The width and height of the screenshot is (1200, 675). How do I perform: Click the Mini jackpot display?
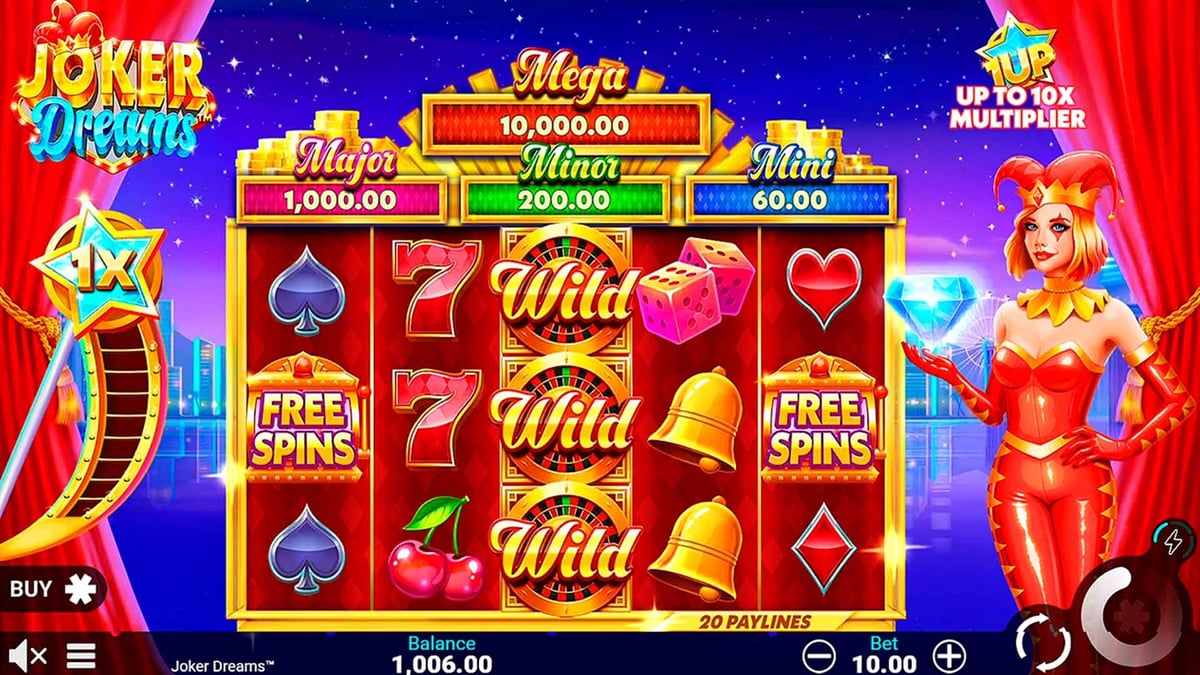790,187
